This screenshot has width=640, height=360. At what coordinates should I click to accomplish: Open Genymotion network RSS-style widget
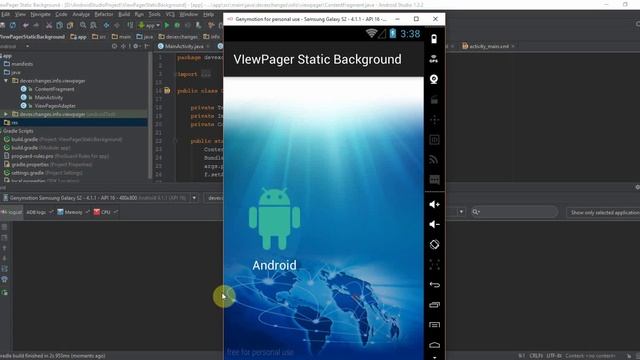click(434, 160)
